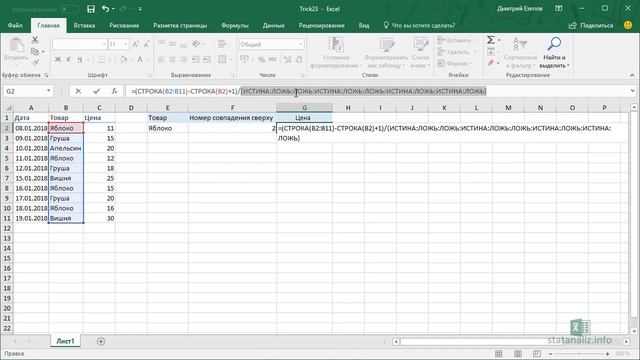This screenshot has height=360, width=640.
Task: Open the Формулы ribbon tab
Action: click(235, 25)
